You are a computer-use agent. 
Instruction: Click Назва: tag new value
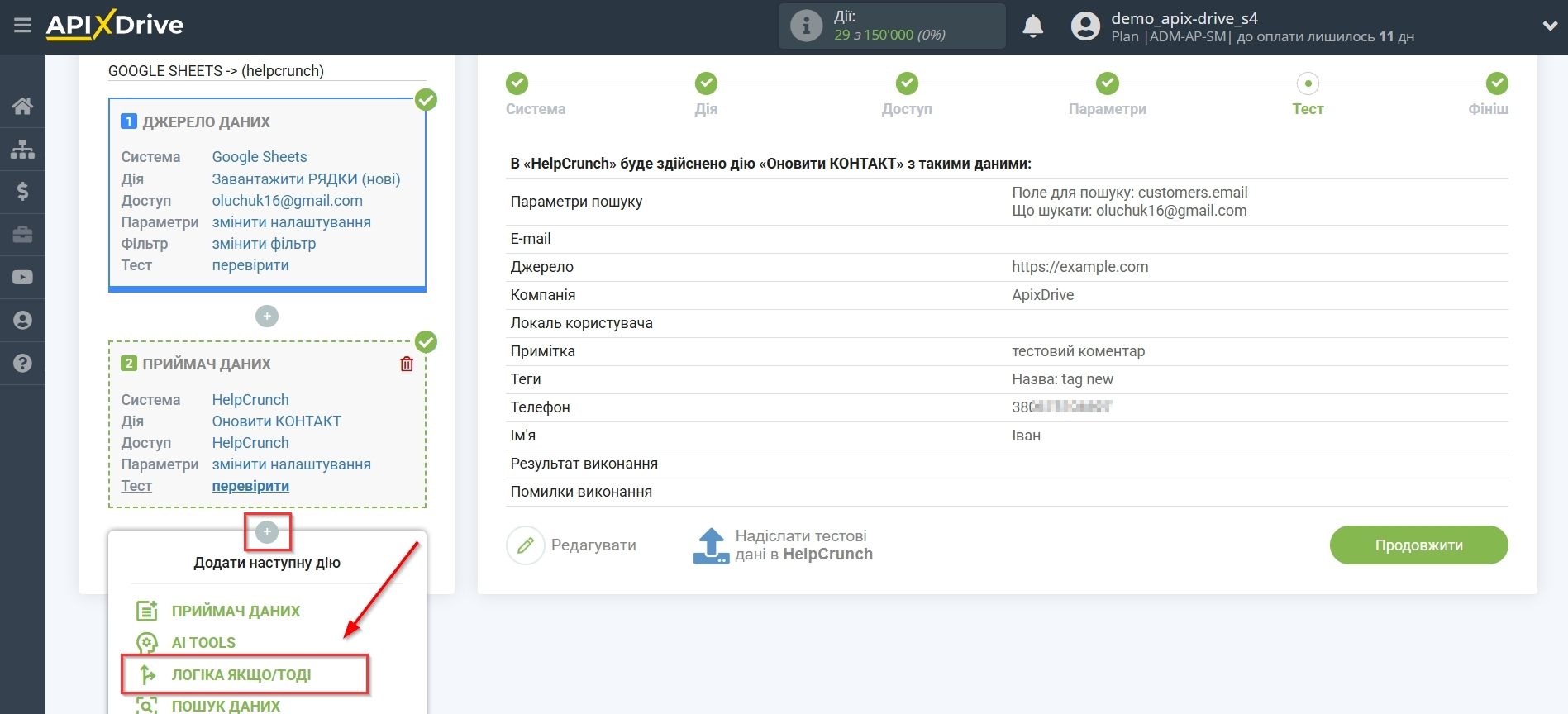1062,379
